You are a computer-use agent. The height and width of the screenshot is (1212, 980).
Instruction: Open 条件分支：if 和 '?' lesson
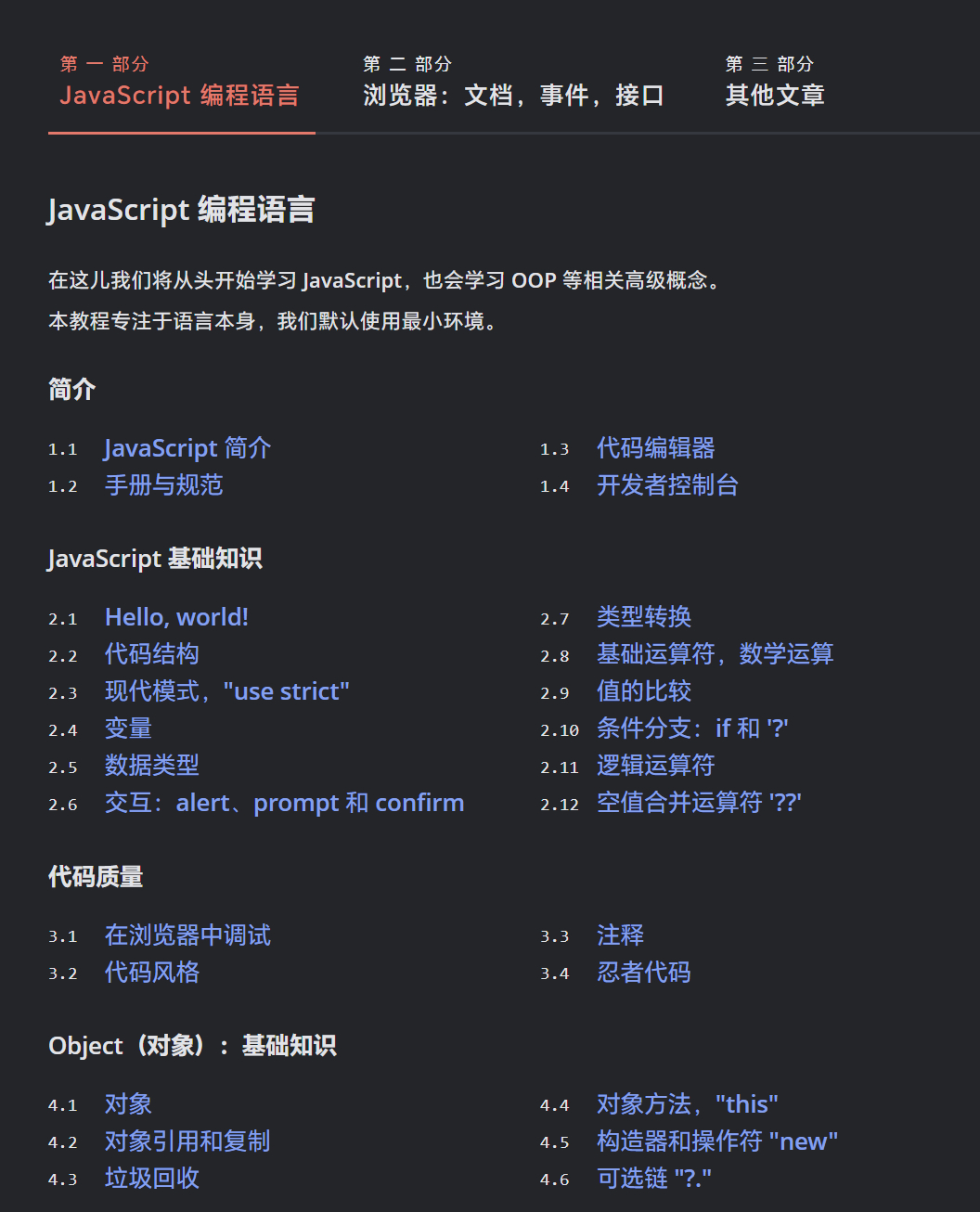coord(692,728)
